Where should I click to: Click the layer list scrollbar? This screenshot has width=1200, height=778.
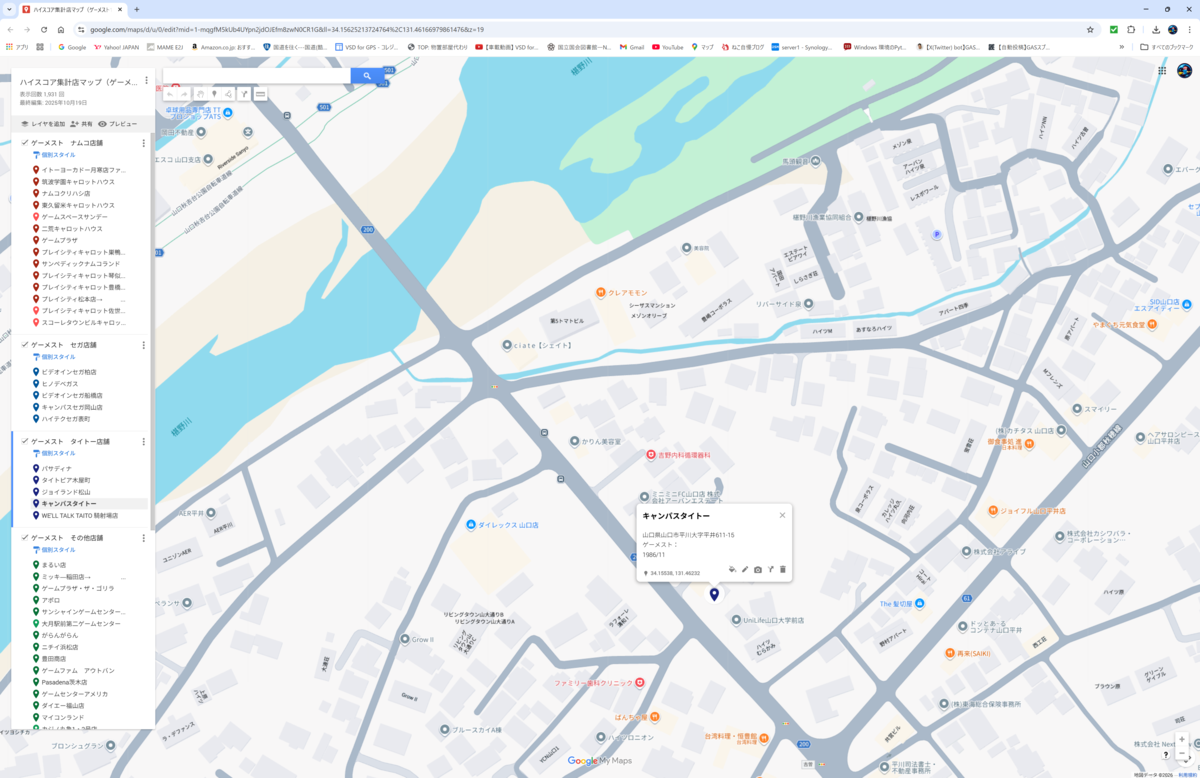pos(152,330)
